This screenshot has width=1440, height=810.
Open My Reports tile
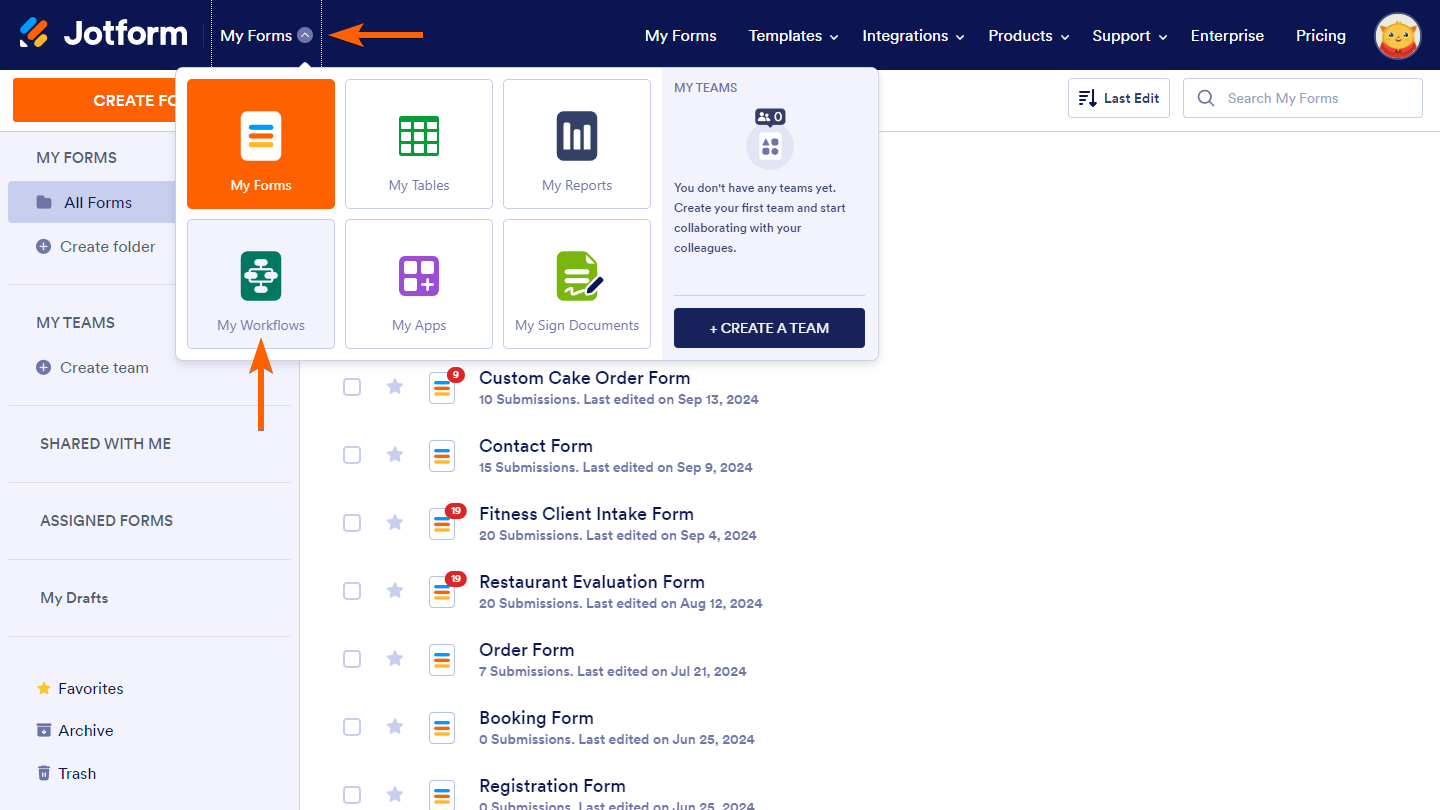577,144
